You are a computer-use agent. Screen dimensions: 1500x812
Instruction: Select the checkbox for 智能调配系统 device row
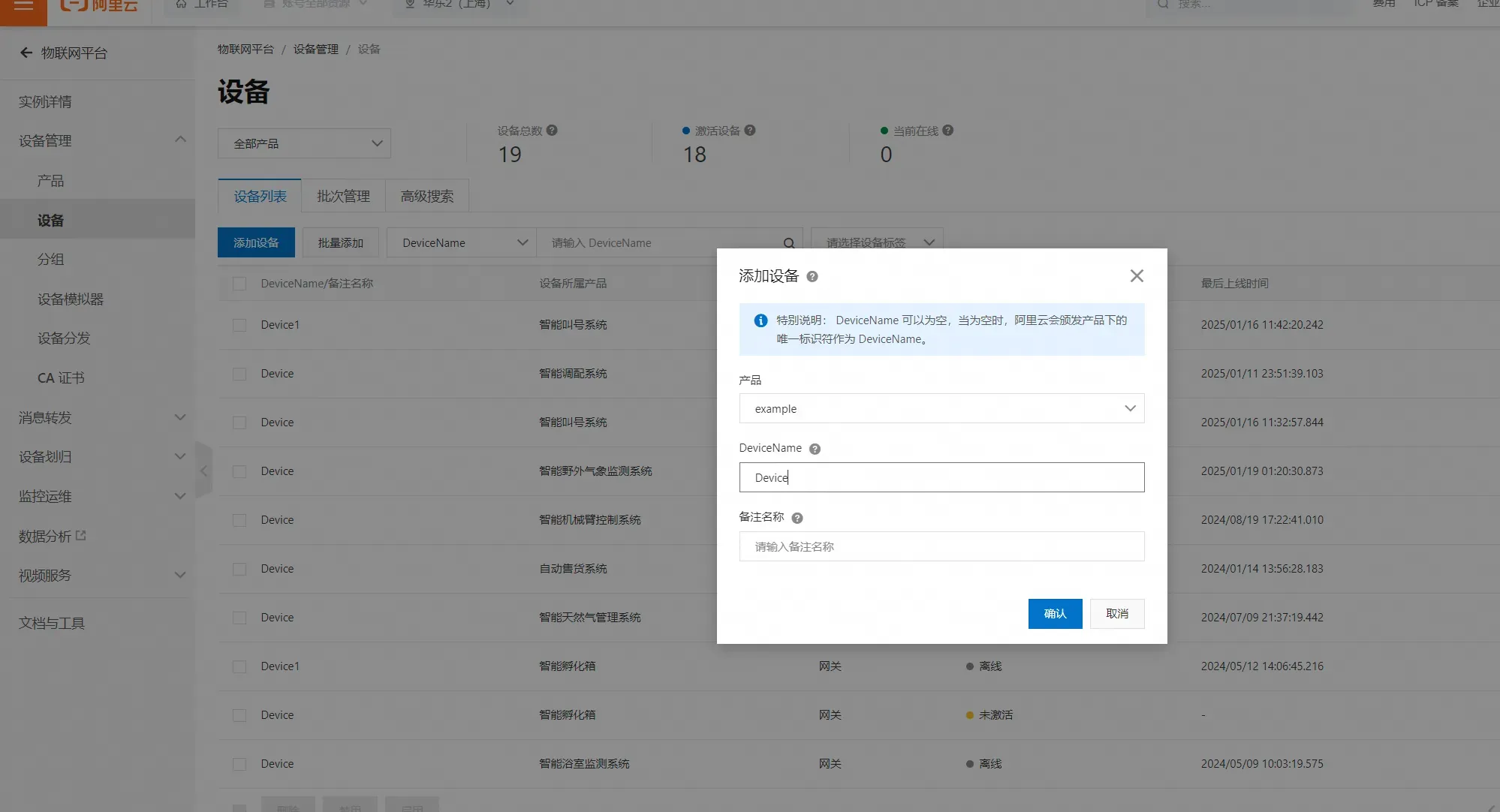point(239,374)
